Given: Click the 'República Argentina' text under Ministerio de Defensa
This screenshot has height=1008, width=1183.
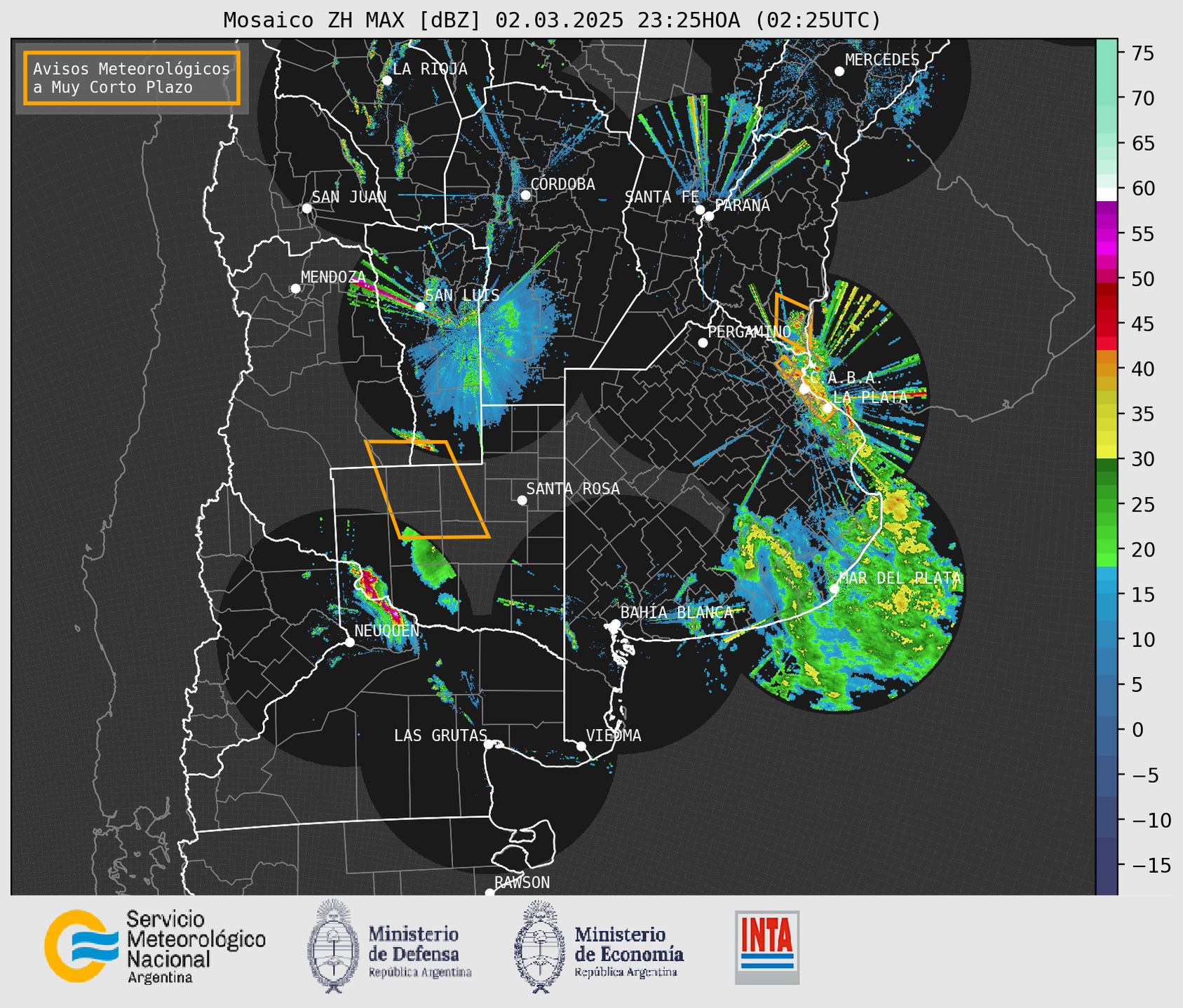Looking at the screenshot, I should [420, 973].
